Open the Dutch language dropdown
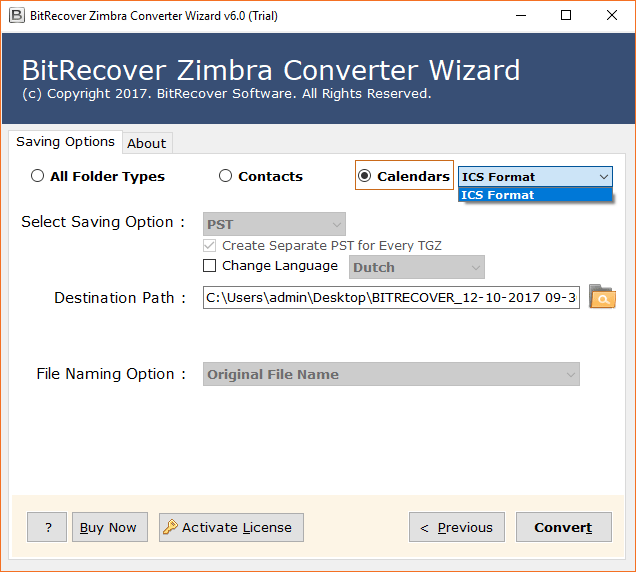Viewport: 636px width, 572px height. [x=417, y=267]
